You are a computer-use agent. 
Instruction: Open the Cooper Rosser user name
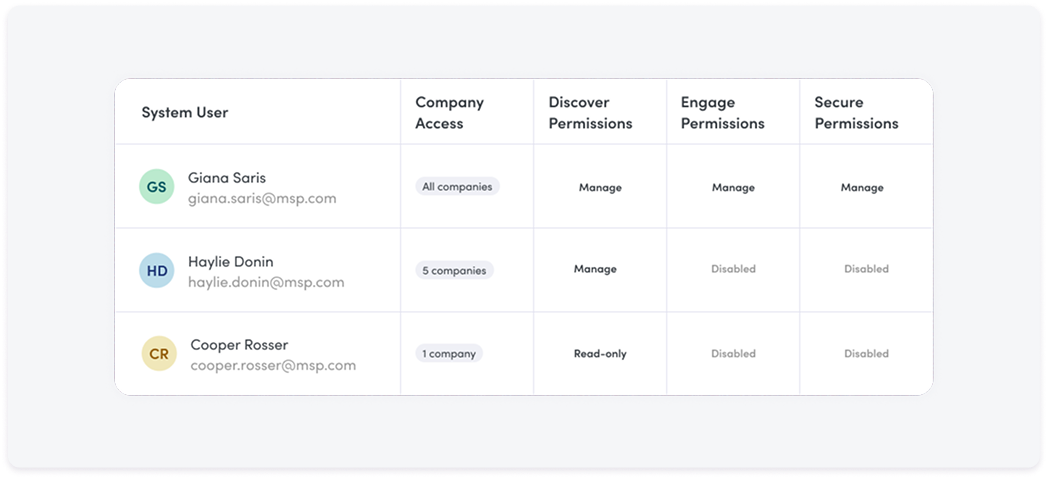click(240, 345)
